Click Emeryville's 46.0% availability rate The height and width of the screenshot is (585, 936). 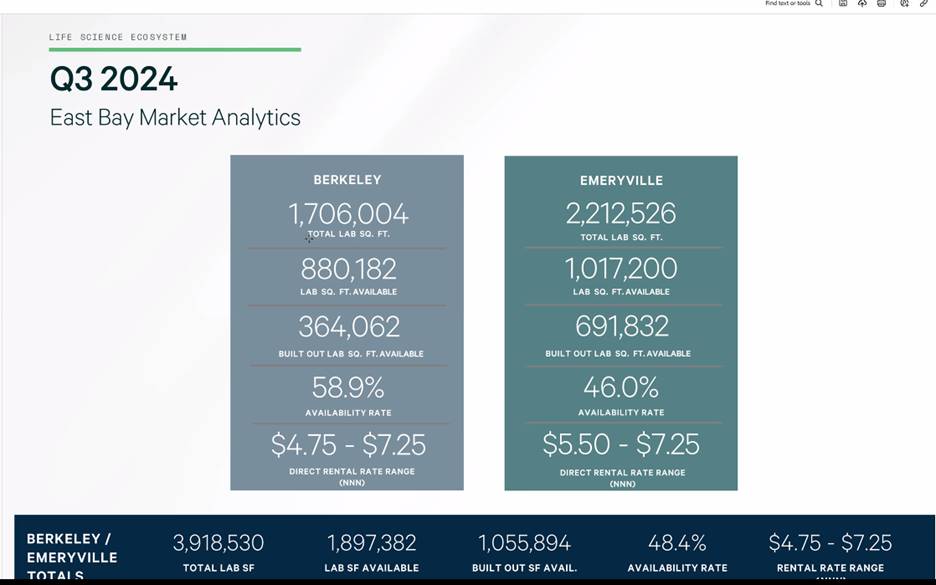[x=621, y=387]
